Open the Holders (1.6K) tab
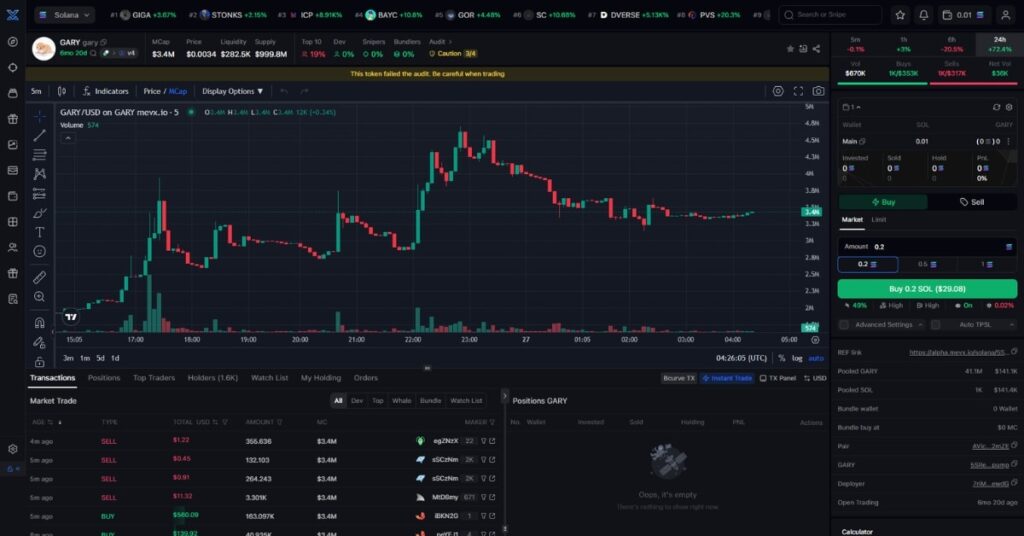1024x536 pixels. pos(212,378)
